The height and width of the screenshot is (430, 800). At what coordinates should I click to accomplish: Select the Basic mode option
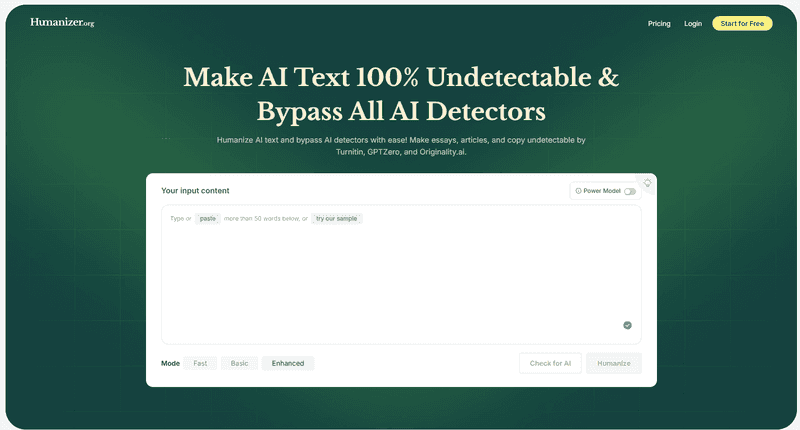[239, 363]
